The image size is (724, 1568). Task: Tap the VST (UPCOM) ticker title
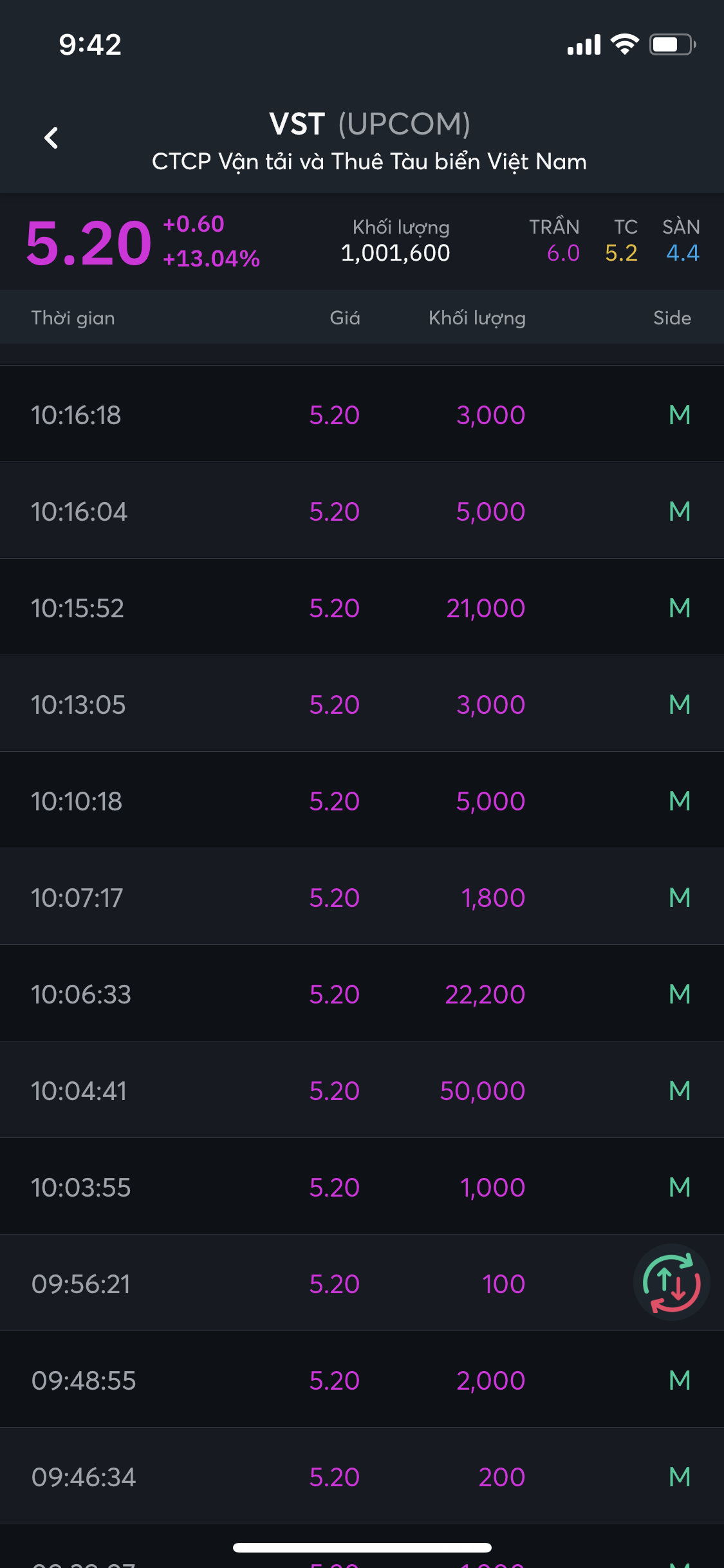point(369,124)
